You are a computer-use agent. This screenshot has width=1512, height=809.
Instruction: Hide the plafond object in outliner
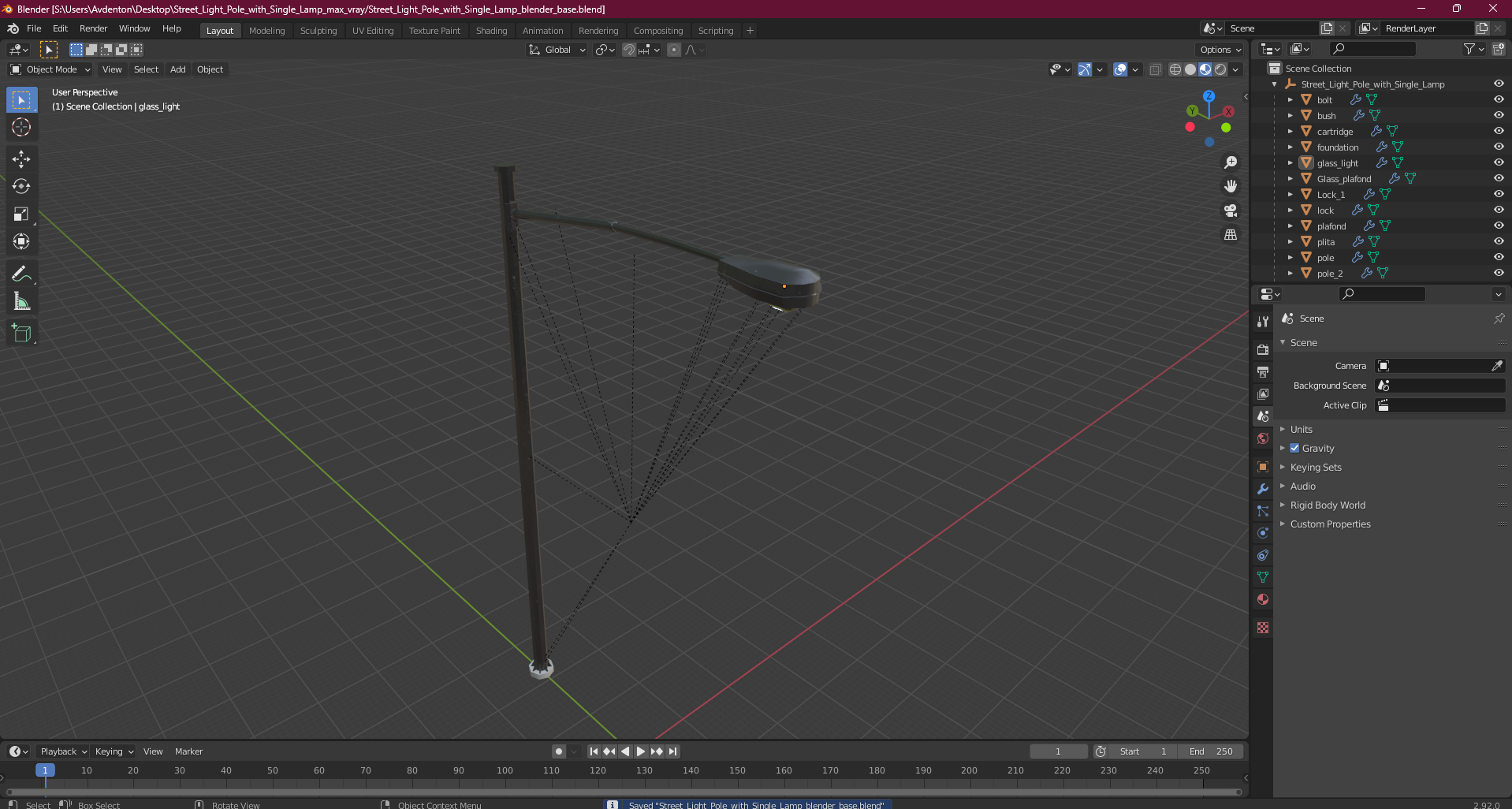[1498, 226]
